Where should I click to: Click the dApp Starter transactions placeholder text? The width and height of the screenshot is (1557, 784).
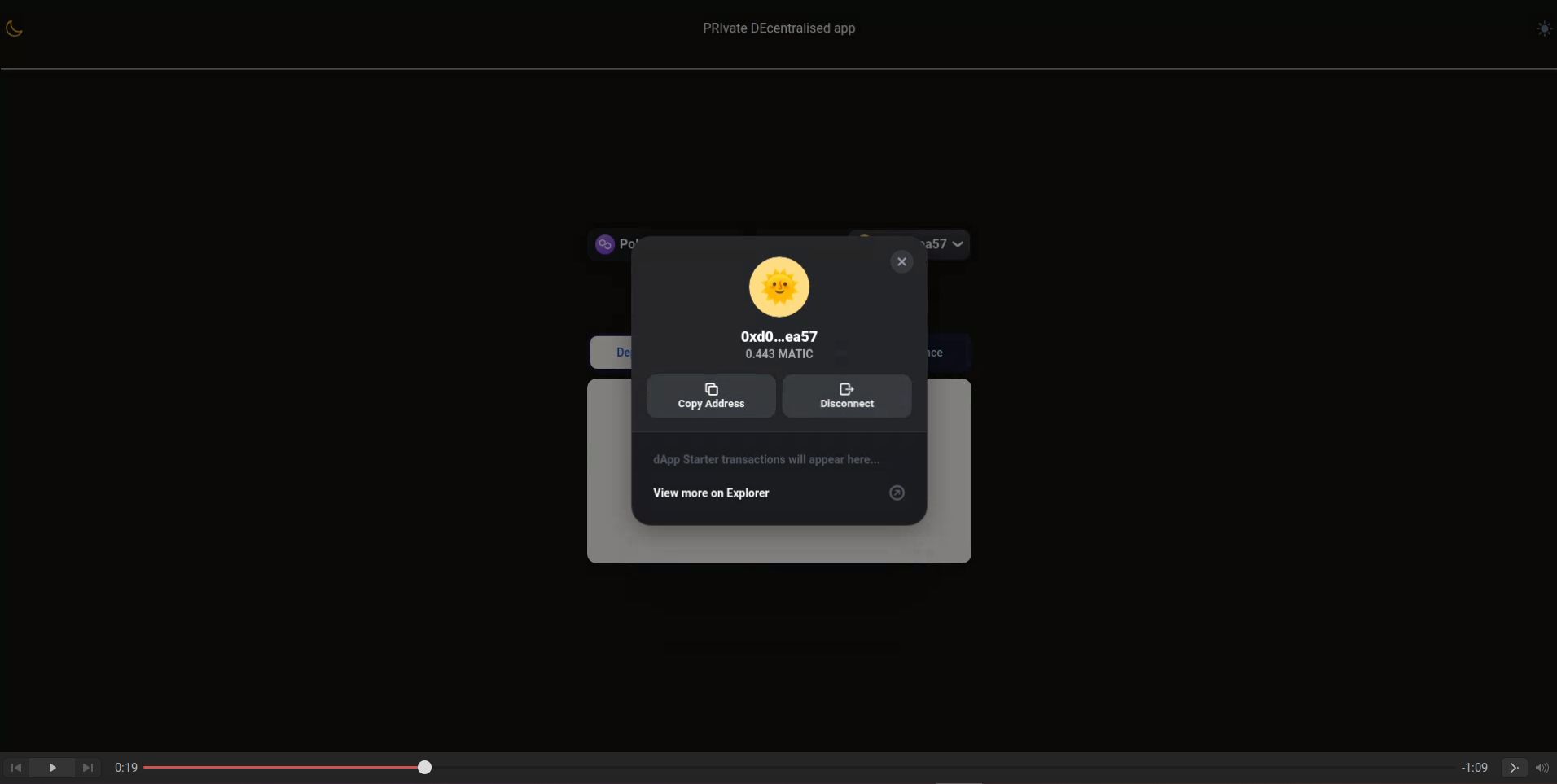765,459
